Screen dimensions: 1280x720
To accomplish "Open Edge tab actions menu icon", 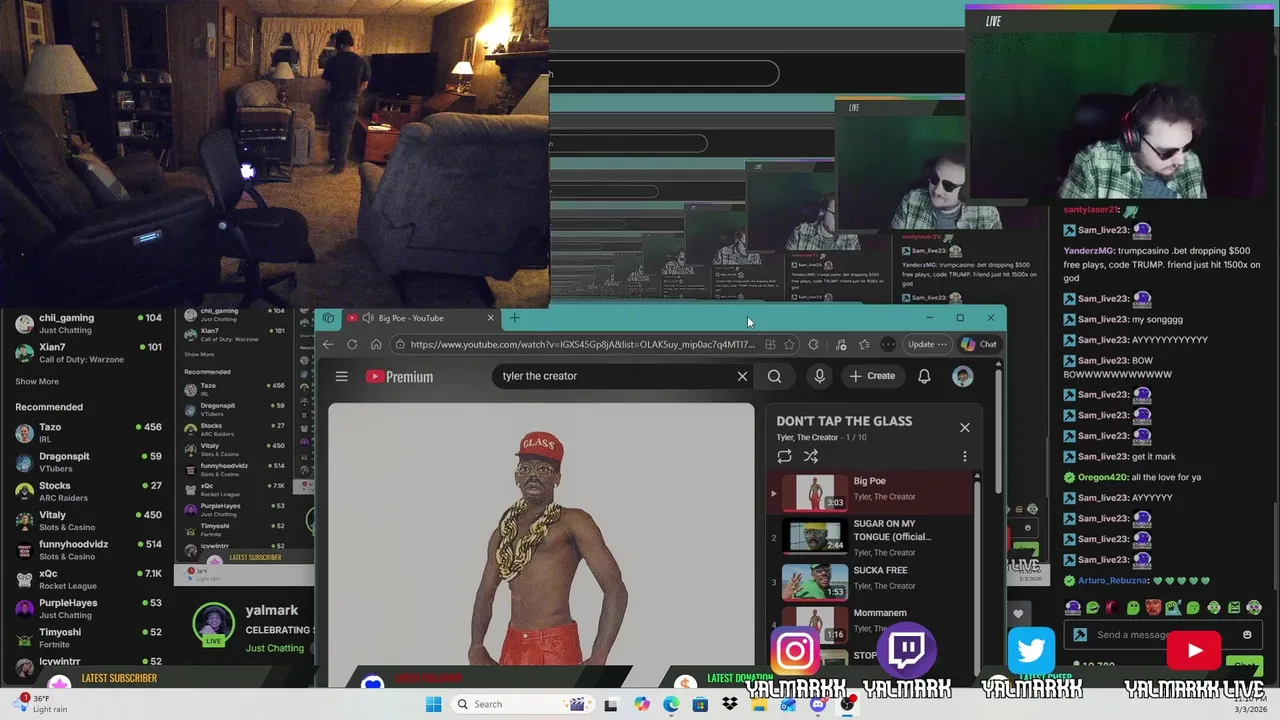I will coord(328,318).
